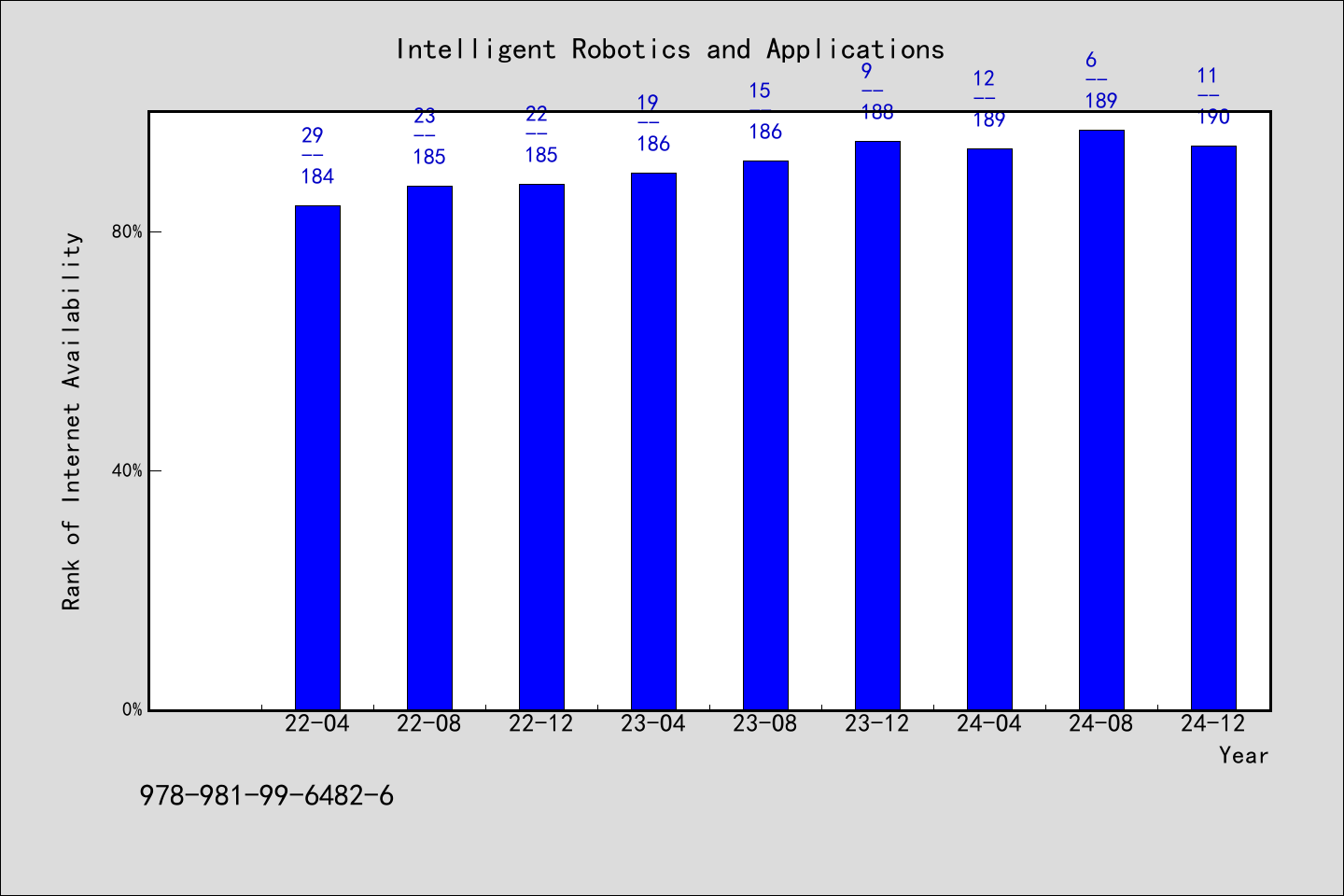Click the 23-12 bar
Screen dimensions: 1344x896
[x=877, y=426]
